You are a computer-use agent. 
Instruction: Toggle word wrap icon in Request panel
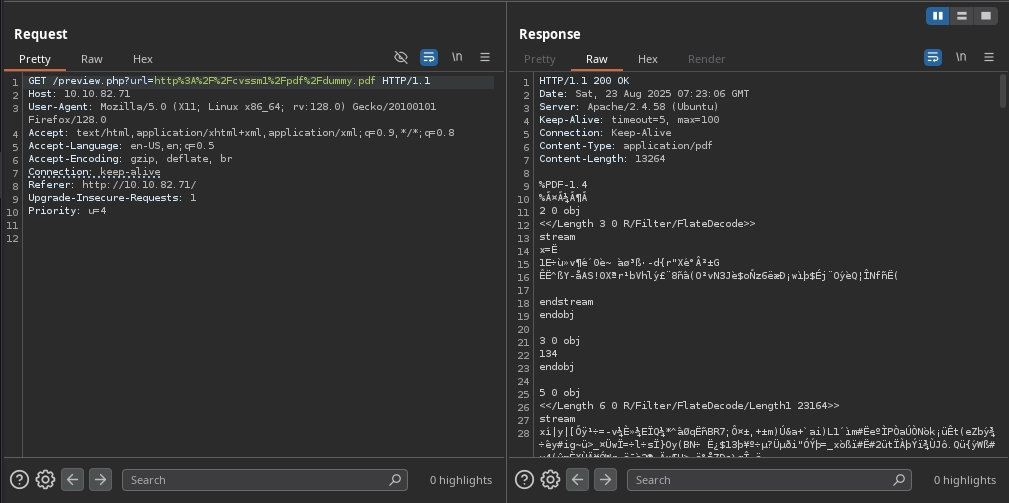(x=429, y=58)
